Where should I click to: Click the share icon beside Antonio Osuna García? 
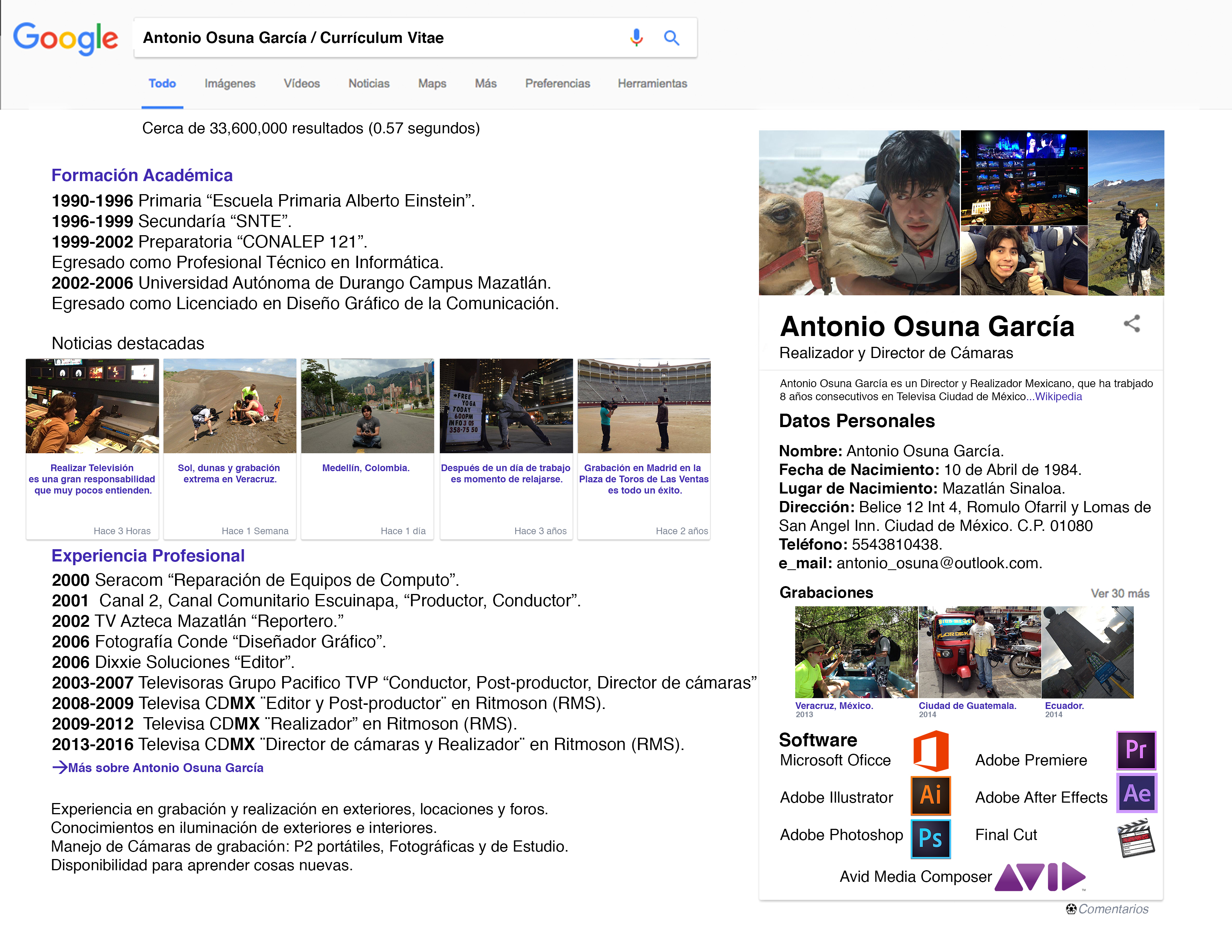pos(1132,324)
